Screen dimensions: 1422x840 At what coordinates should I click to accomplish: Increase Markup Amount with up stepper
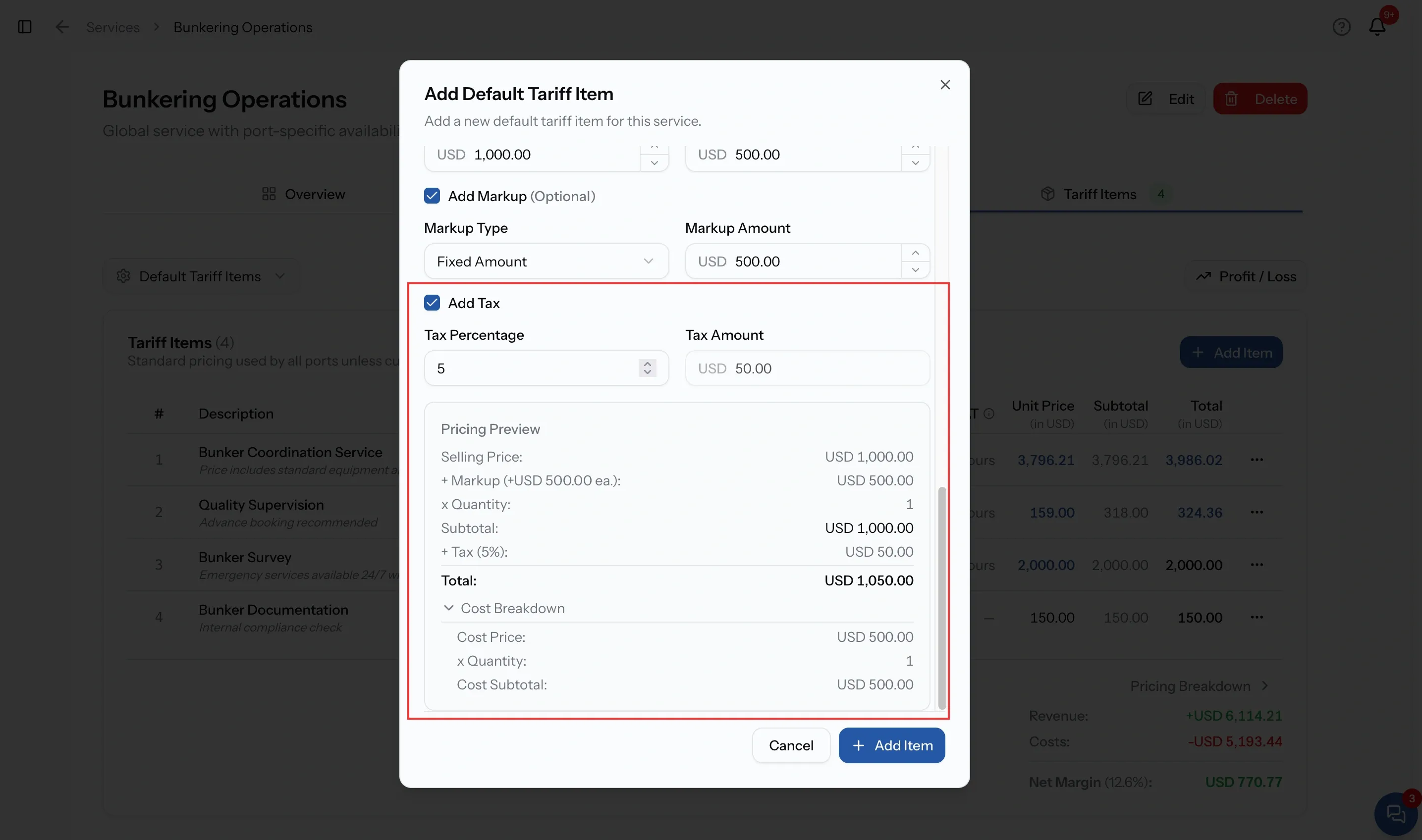coord(915,253)
